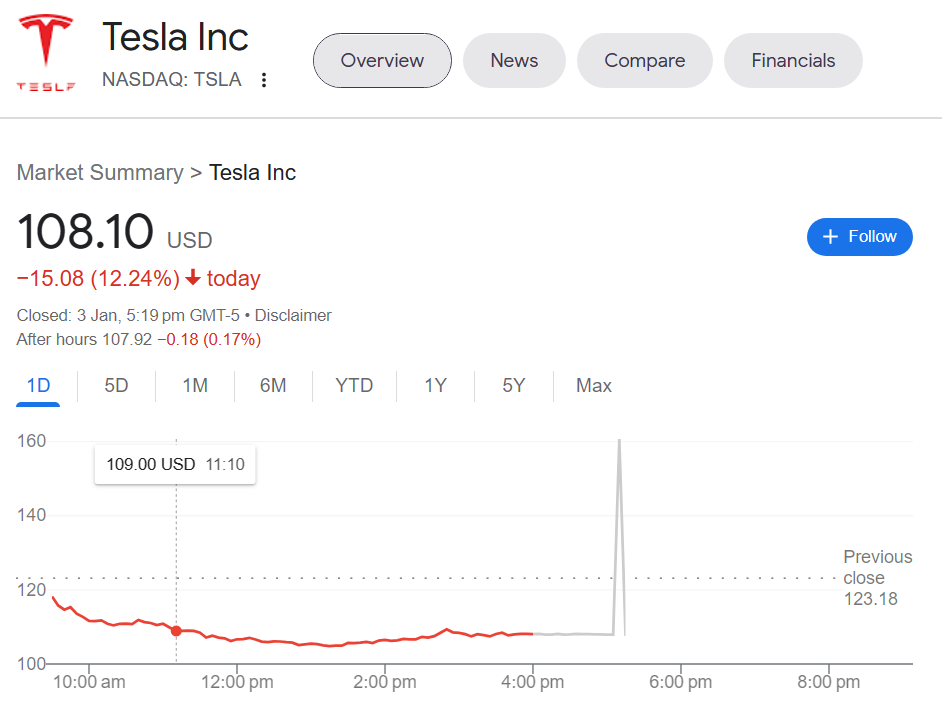Click the Market Summary breadcrumb link

100,172
